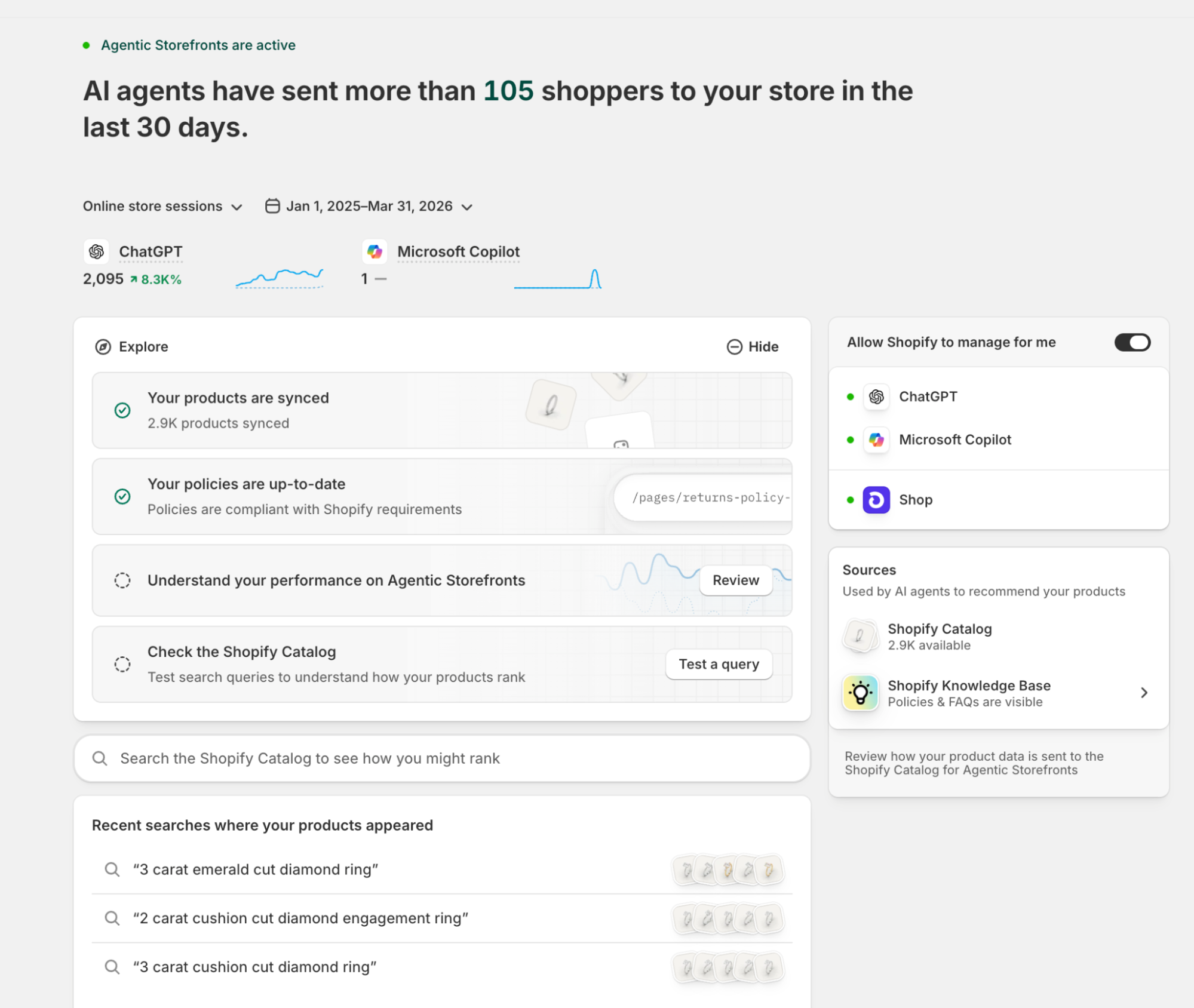Screen dimensions: 1194x1008
Task: Click the green check icon for policies up-to-date
Action: coord(122,496)
